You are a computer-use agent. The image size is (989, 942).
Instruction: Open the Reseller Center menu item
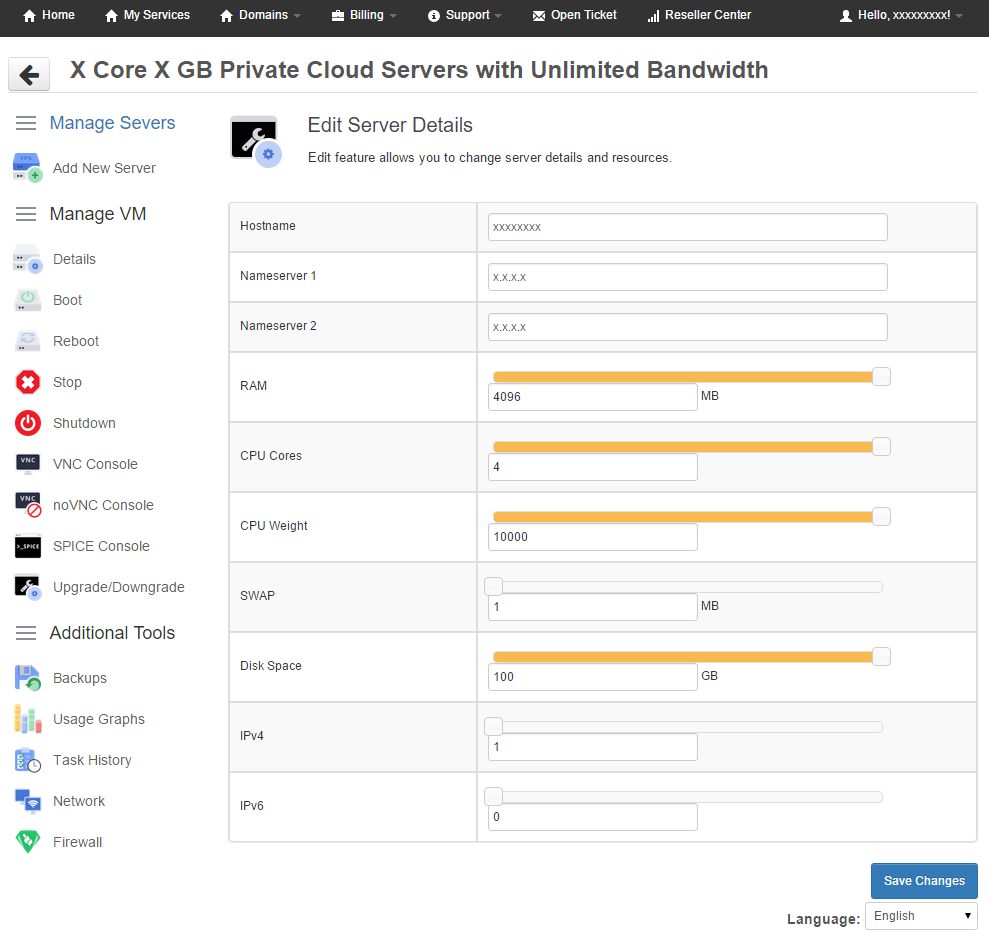point(699,16)
